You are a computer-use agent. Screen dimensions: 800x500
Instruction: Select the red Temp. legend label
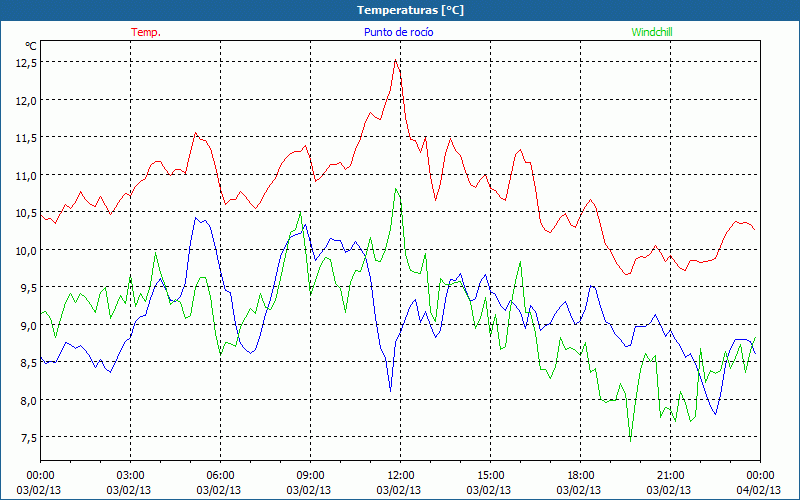tap(146, 32)
